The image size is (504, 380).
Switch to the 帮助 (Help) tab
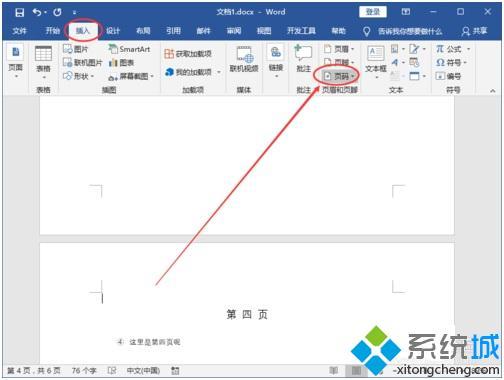pyautogui.click(x=338, y=31)
